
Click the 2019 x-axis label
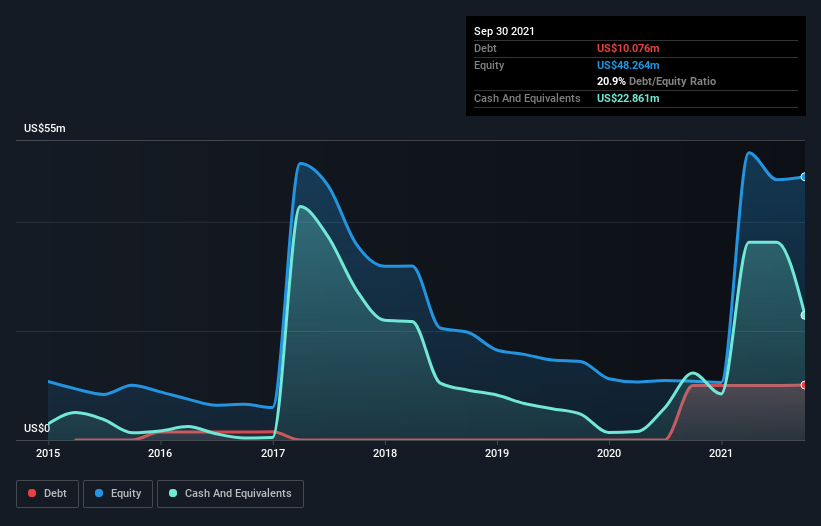point(497,453)
